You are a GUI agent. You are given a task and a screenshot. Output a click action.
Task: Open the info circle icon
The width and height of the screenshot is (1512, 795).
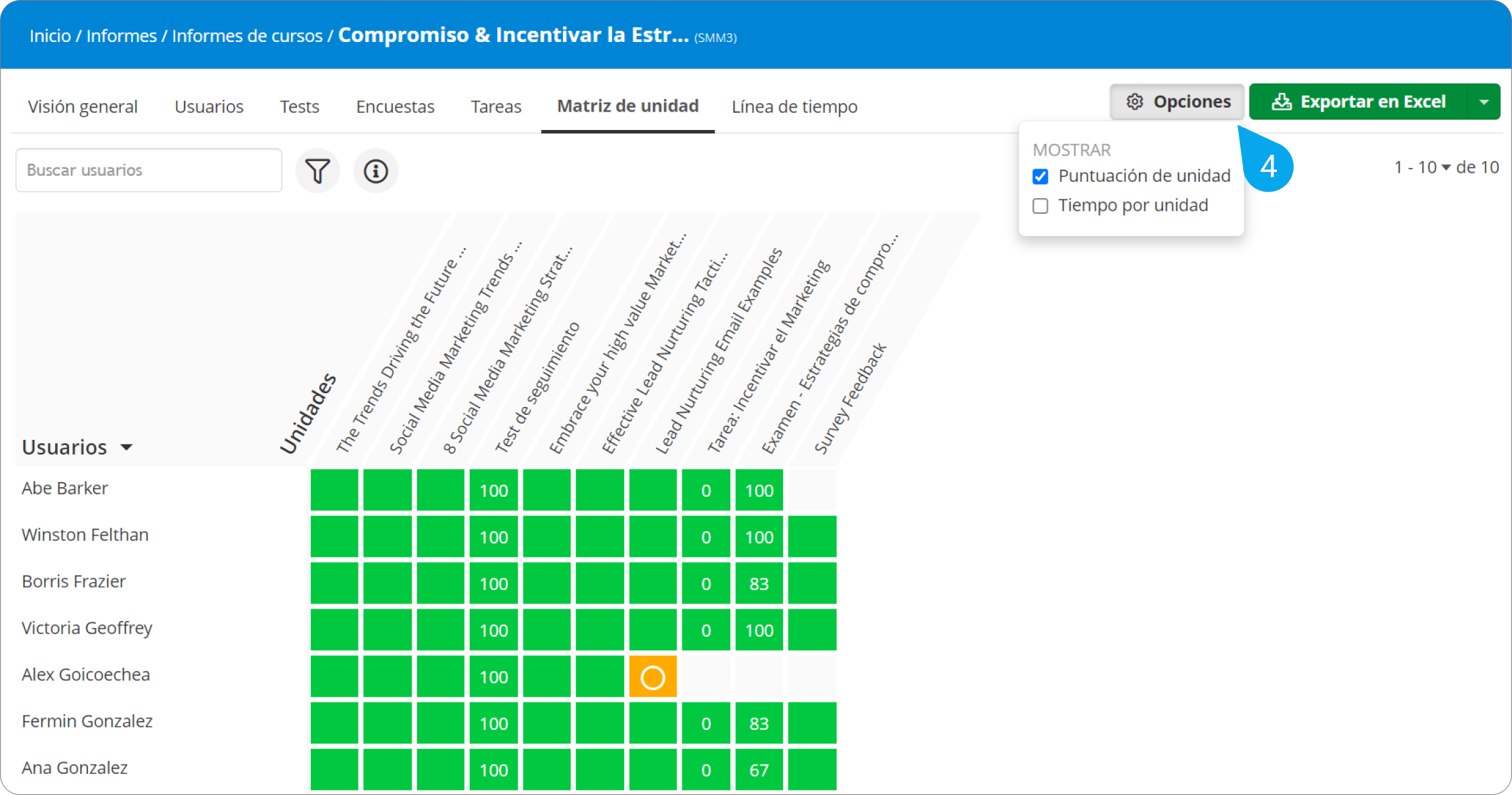click(x=376, y=171)
